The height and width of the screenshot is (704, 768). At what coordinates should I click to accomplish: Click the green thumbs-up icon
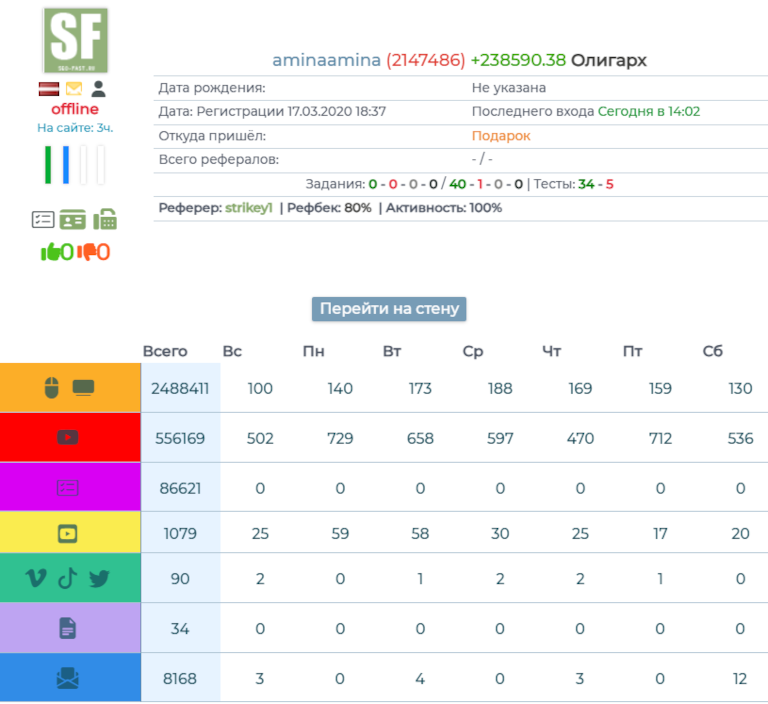pos(50,252)
